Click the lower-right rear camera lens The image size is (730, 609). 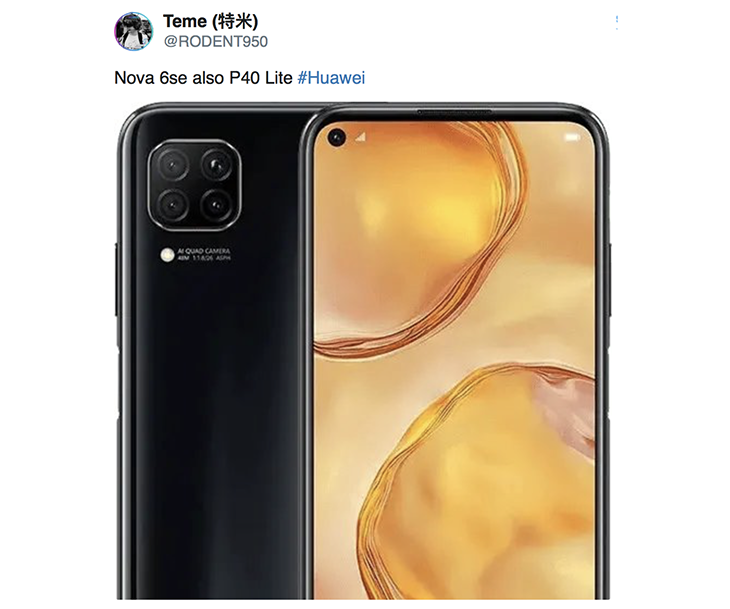click(216, 205)
